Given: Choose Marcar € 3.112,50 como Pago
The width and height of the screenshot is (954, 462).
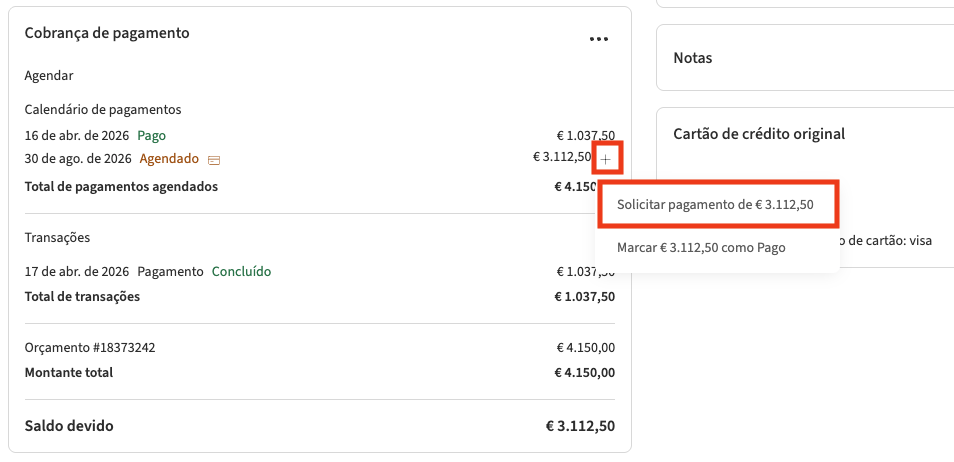Looking at the screenshot, I should [700, 248].
